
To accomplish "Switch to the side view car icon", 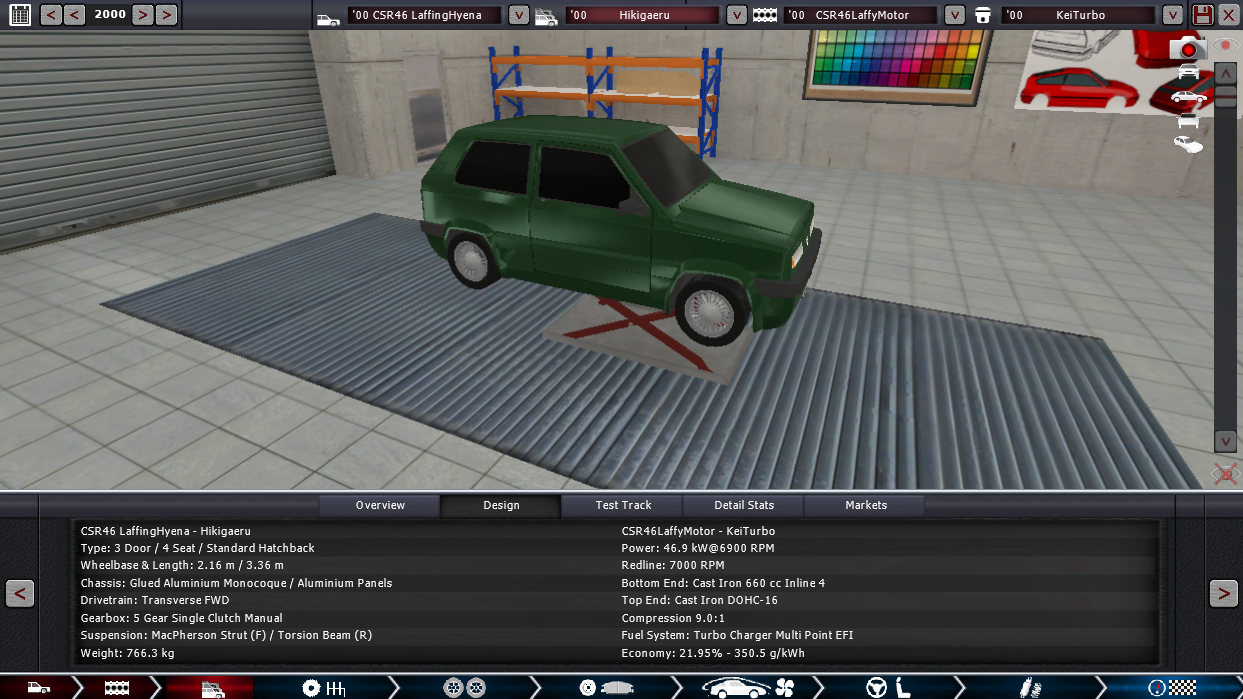I will coord(1188,97).
